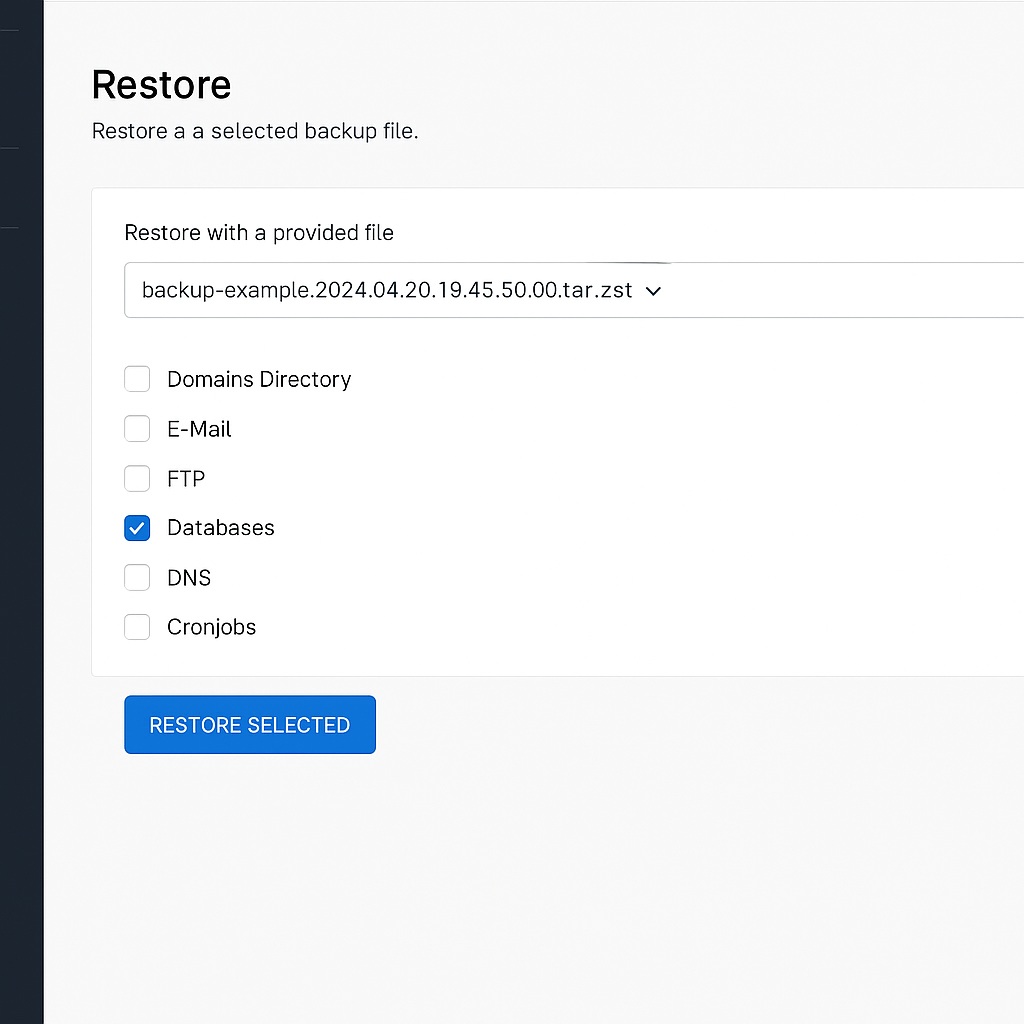Click the 'Restore with a provided file' label

click(259, 233)
